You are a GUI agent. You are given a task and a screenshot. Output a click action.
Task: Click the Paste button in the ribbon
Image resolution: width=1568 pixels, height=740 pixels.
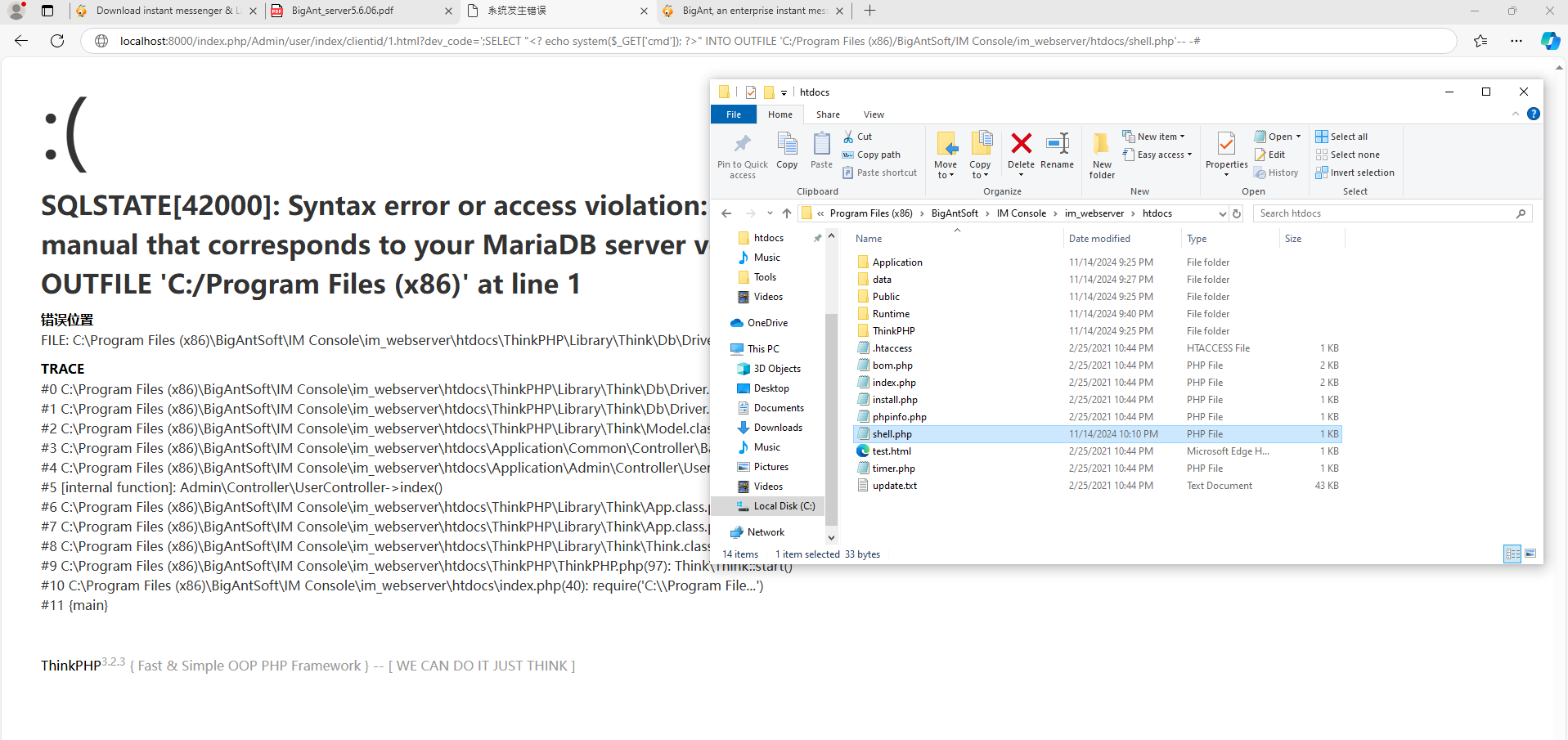coord(821,151)
